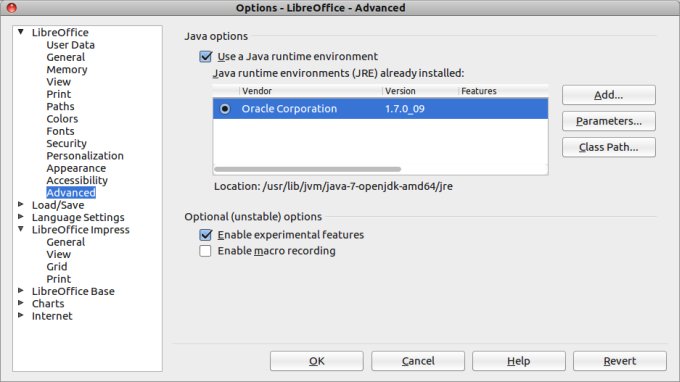Click the Load/Save tree label

(58, 205)
